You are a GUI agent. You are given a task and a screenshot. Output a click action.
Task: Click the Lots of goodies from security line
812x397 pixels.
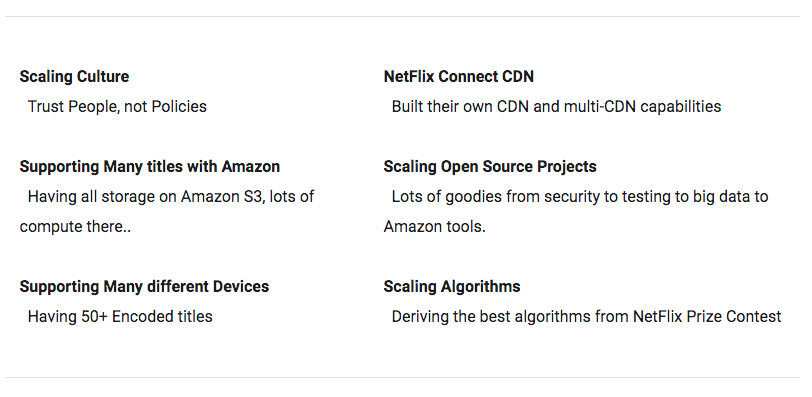coord(580,197)
